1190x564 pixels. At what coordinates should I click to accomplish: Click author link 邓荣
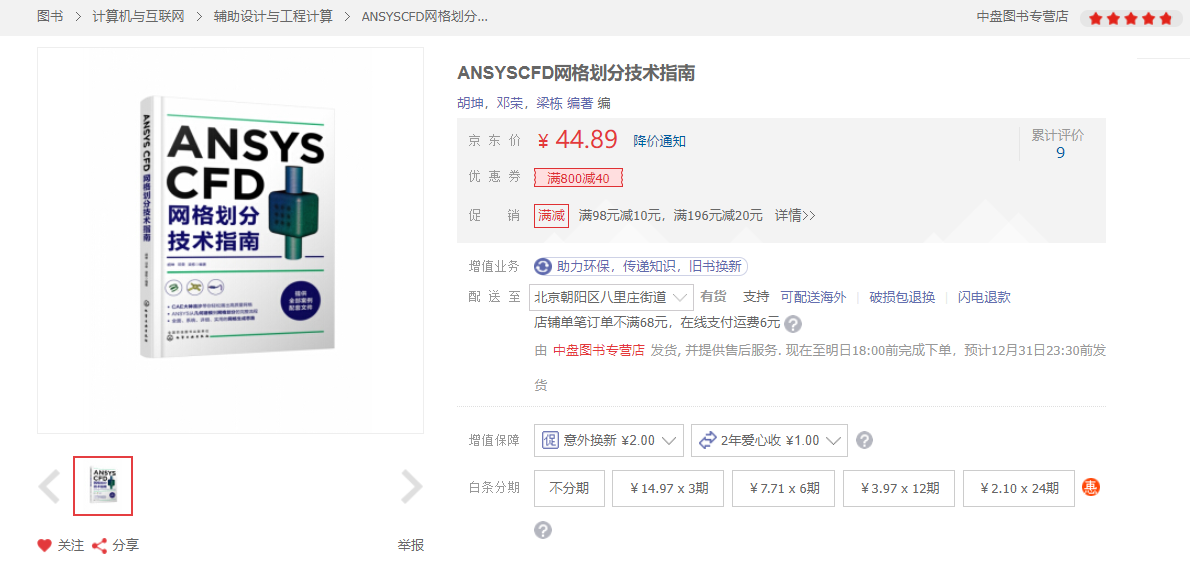point(509,103)
